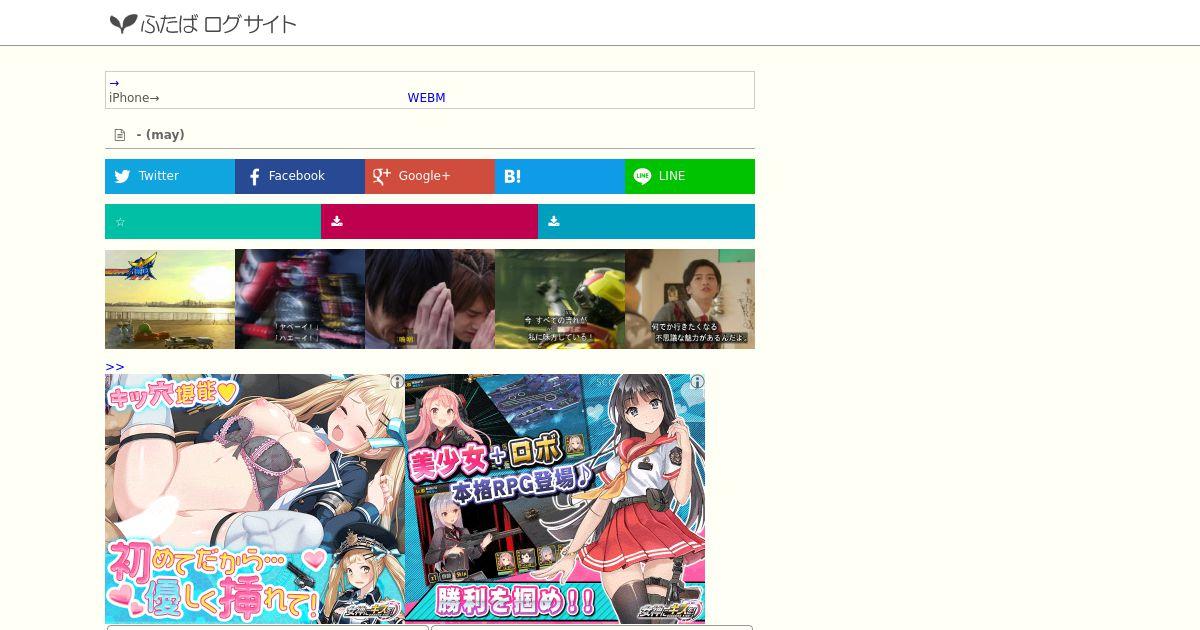This screenshot has height=630, width=1200.
Task: Click info icon on blonde girl ad
Action: point(397,382)
